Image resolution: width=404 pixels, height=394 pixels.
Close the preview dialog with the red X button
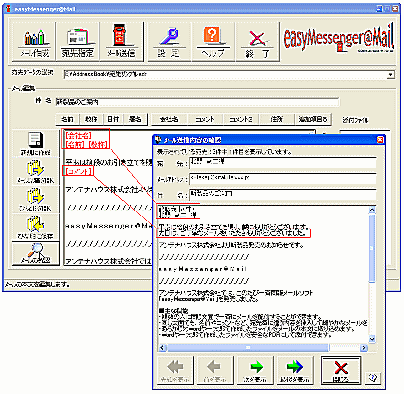(341, 370)
